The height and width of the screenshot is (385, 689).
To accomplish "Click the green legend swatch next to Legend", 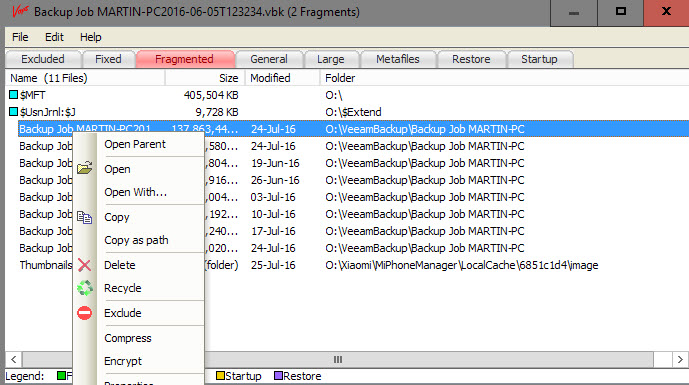I will click(62, 376).
